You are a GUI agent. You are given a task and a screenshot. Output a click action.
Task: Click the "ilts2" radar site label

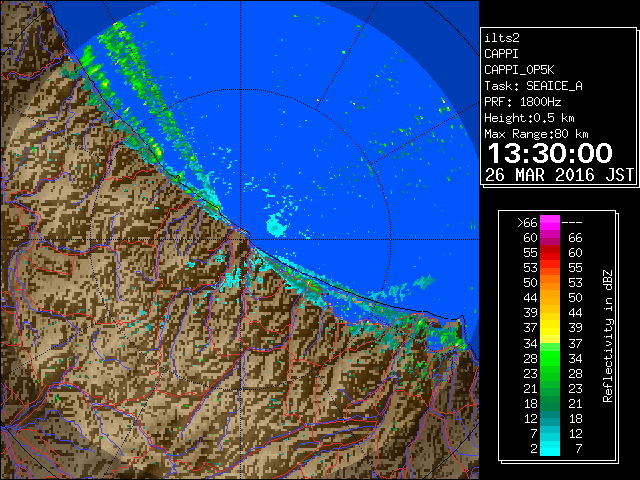(x=502, y=38)
